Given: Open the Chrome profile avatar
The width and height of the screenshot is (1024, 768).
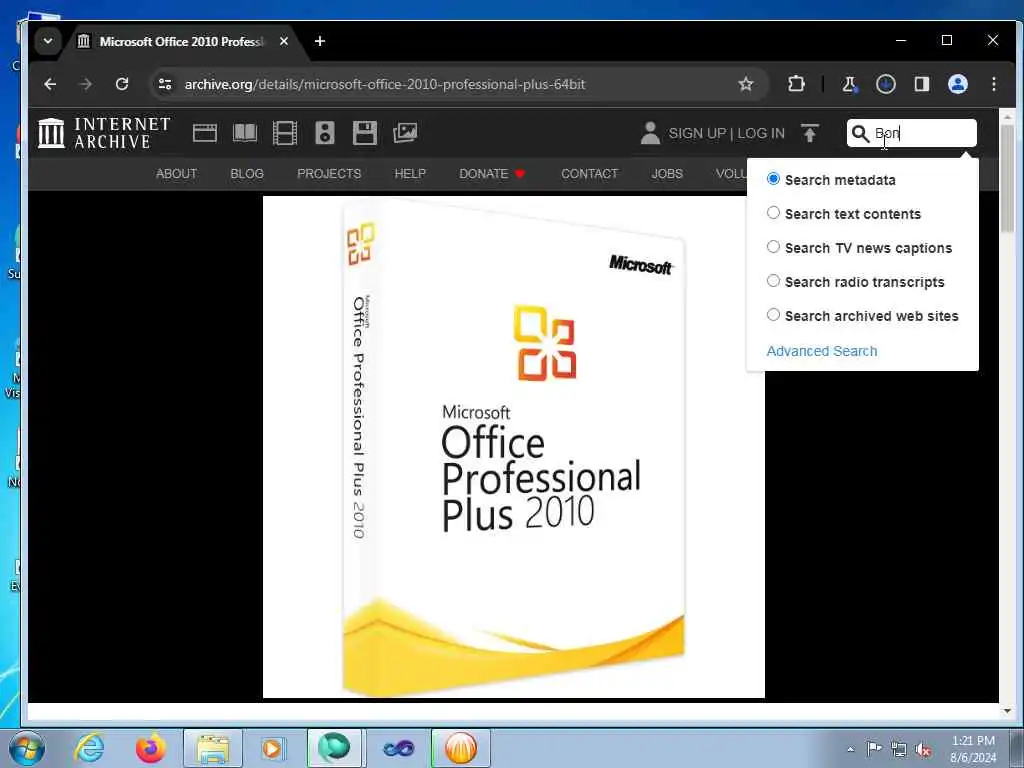Looking at the screenshot, I should 957,84.
